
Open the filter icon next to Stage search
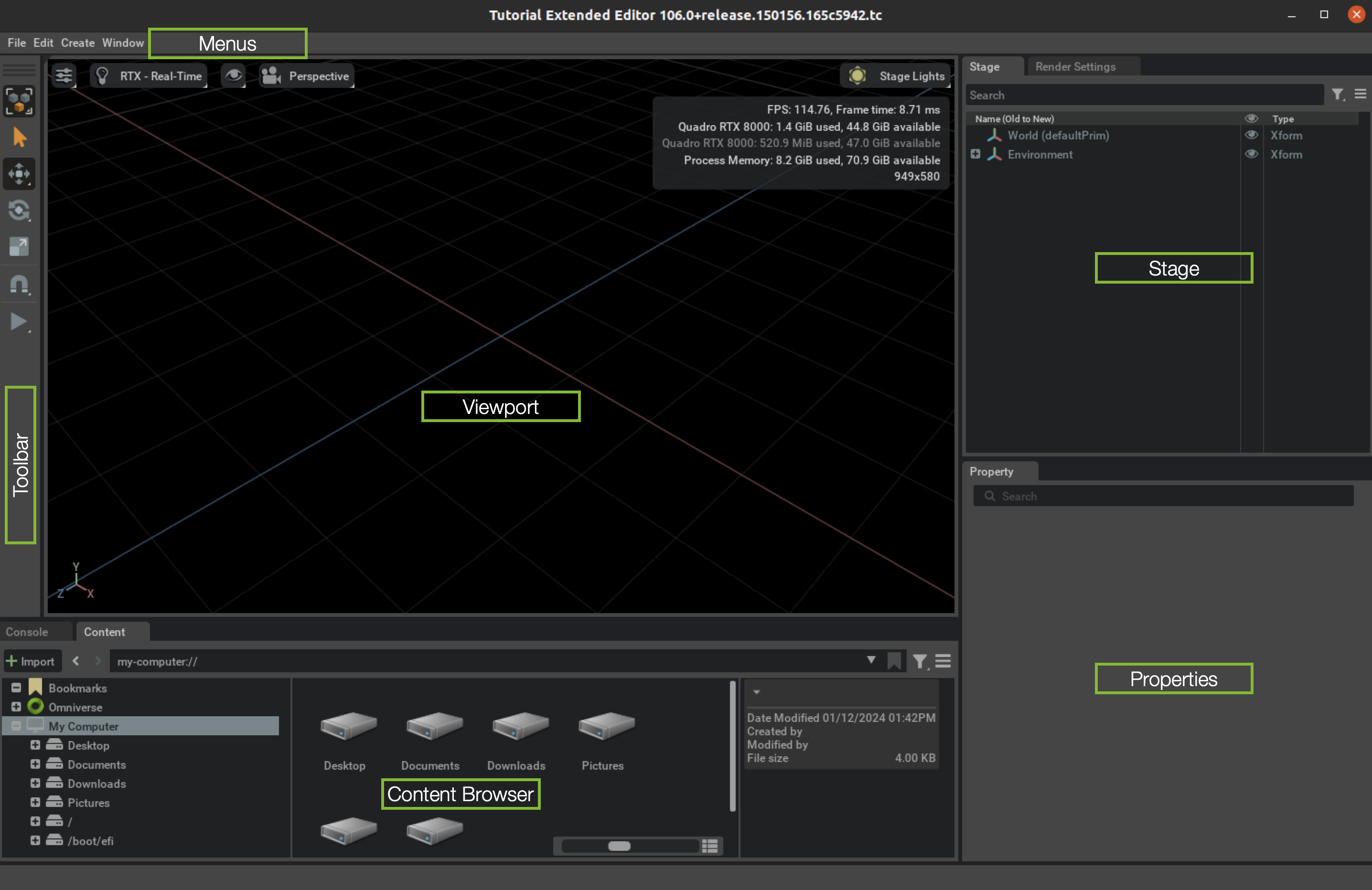tap(1339, 95)
